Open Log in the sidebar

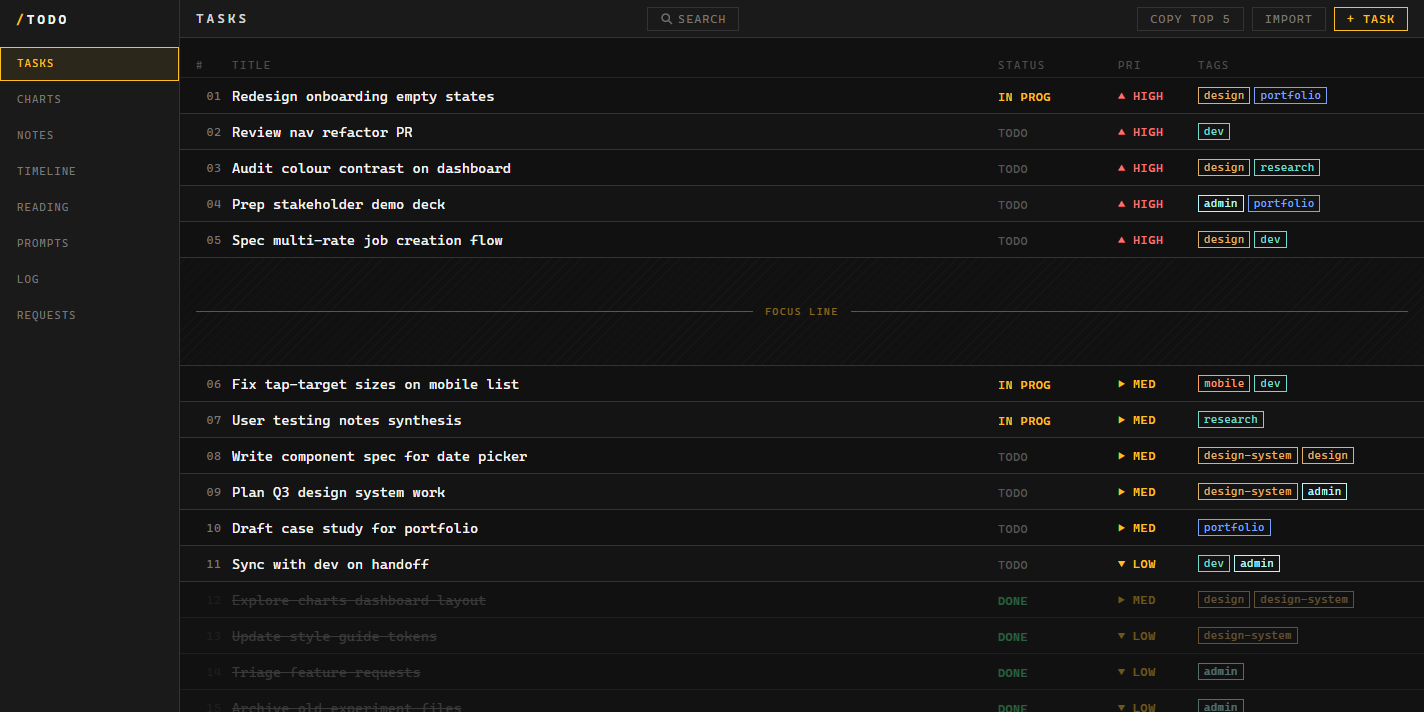click(x=89, y=279)
